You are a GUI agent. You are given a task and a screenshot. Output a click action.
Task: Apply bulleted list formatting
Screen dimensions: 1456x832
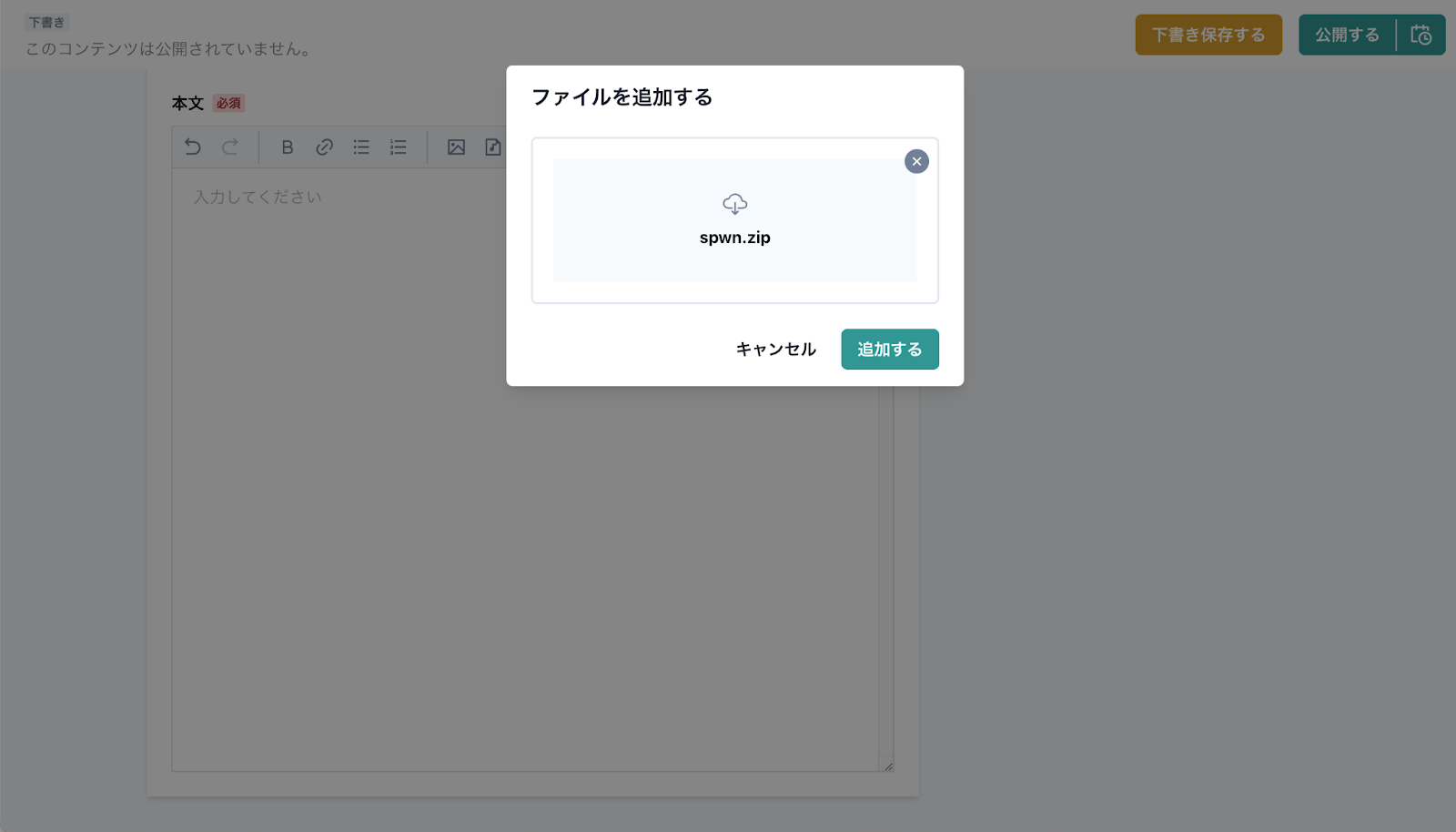point(361,147)
